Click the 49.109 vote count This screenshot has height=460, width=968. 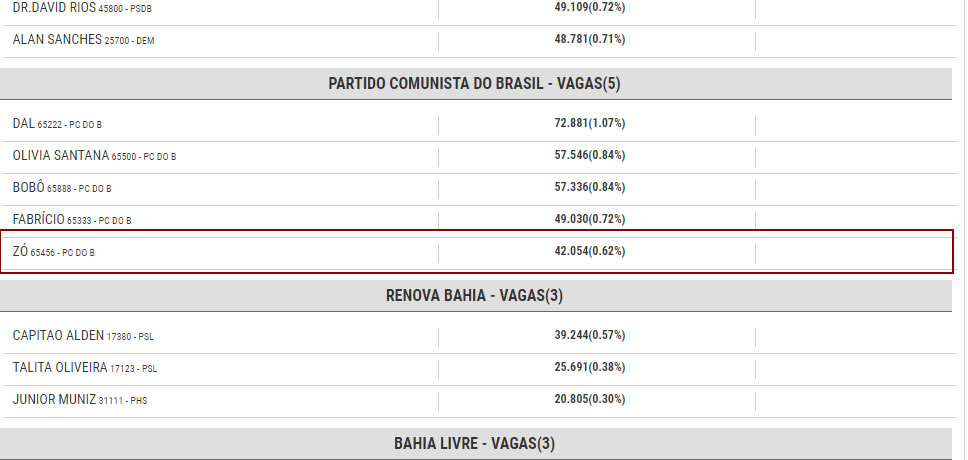click(x=590, y=8)
